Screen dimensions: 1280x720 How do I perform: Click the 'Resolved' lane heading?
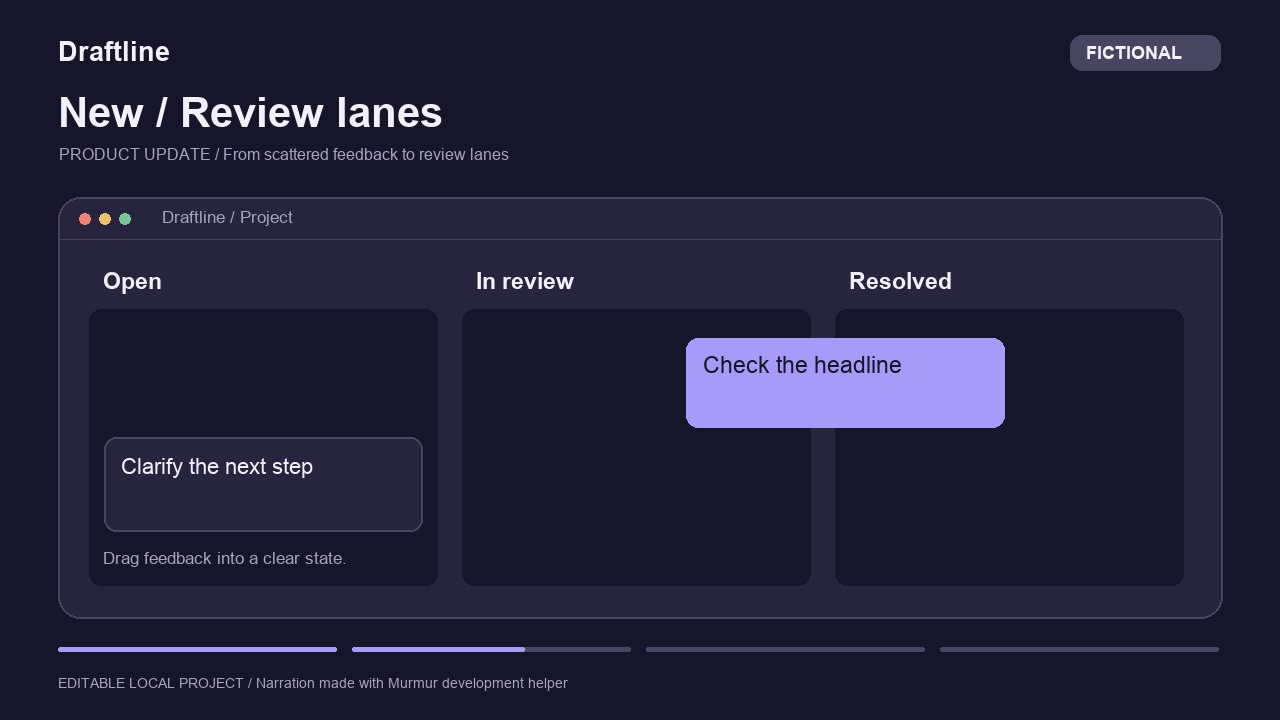(x=900, y=281)
